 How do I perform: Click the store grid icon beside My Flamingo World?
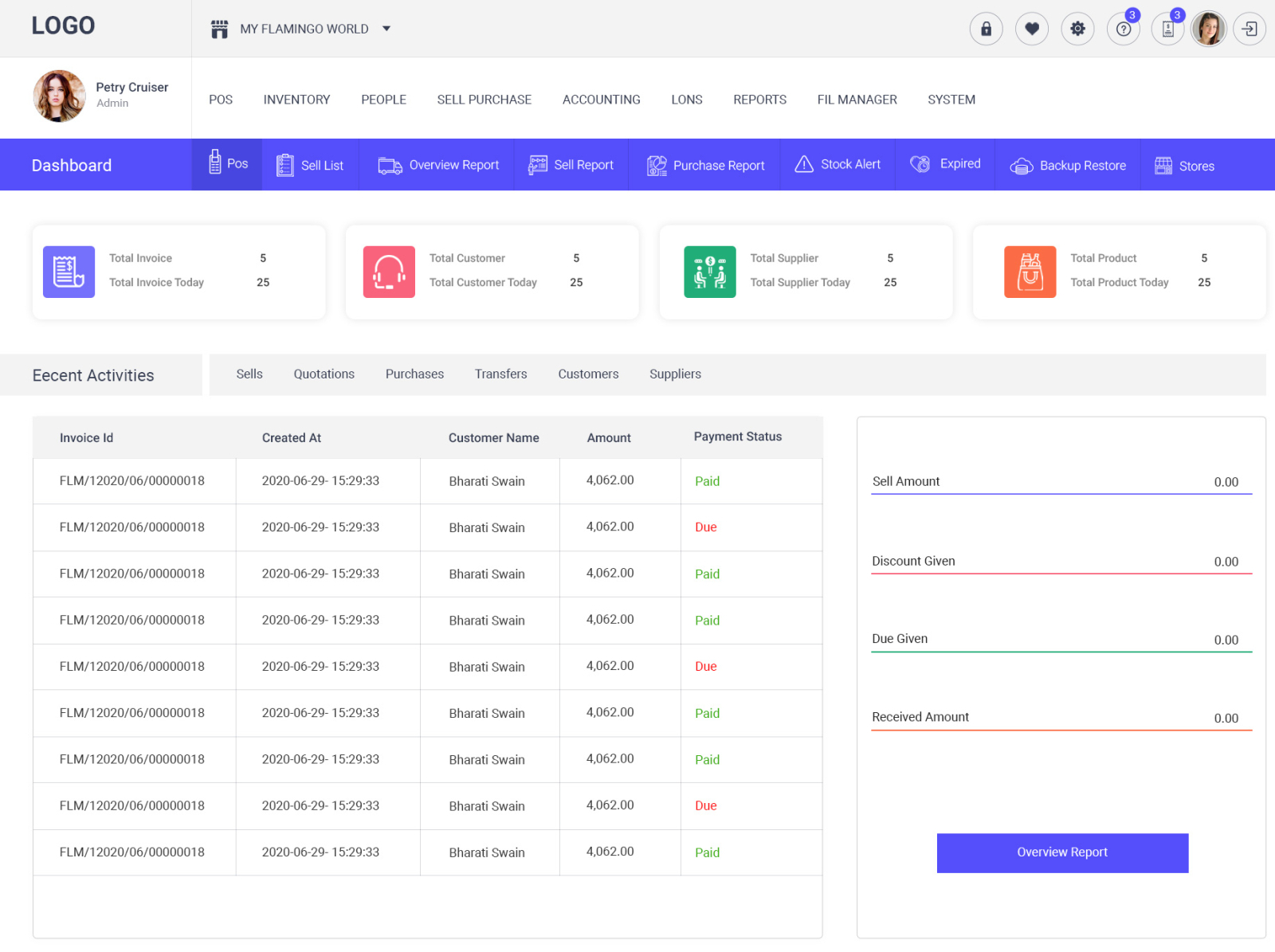pos(219,29)
